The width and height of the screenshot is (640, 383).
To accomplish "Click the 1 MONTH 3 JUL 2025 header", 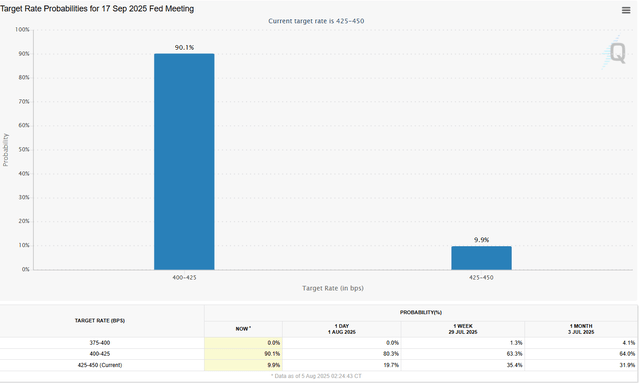I will [581, 329].
